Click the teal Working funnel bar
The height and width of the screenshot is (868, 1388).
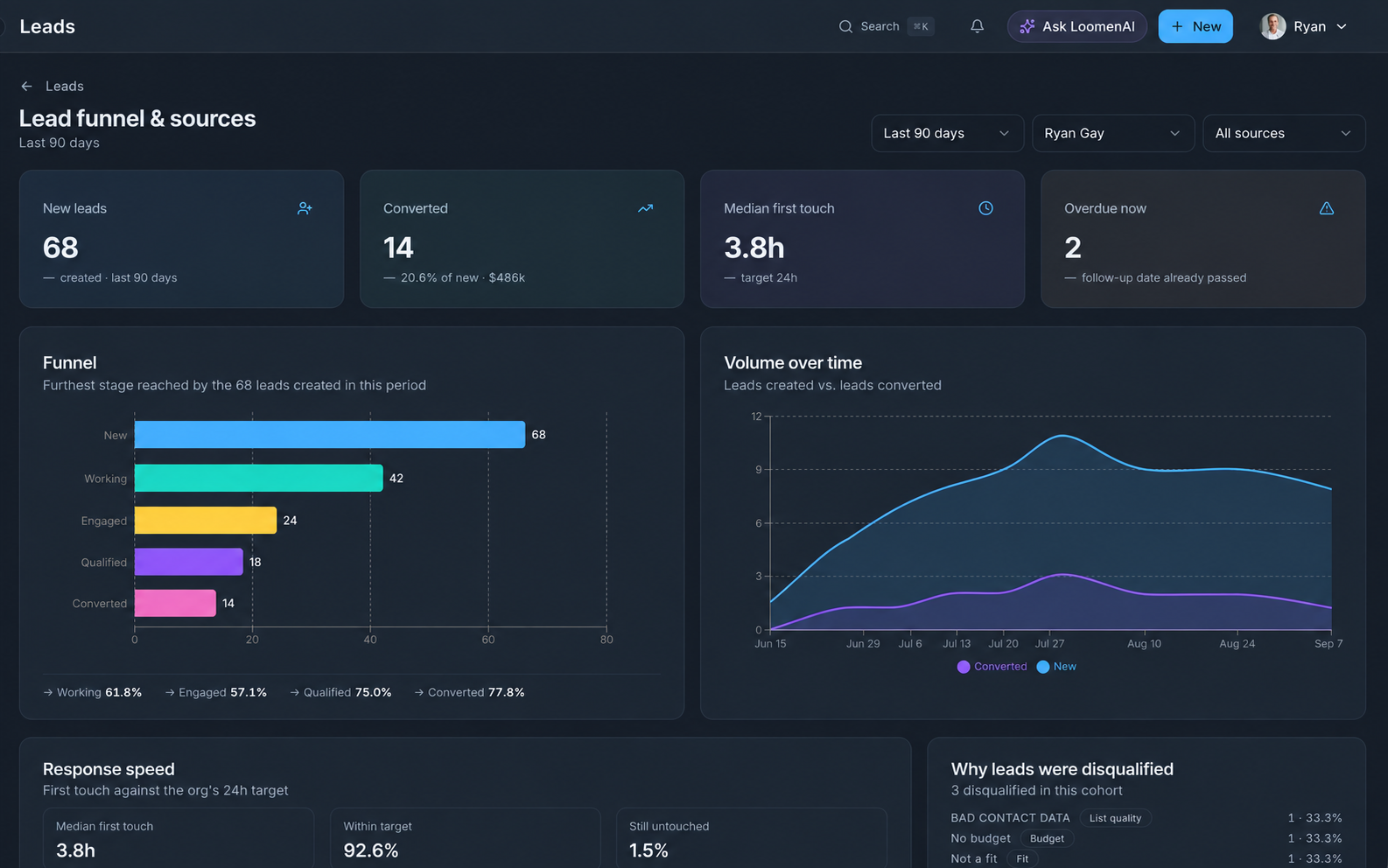(x=258, y=478)
